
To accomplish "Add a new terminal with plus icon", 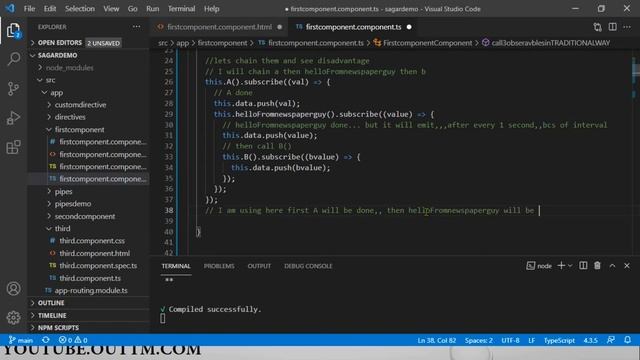I will (x=561, y=266).
